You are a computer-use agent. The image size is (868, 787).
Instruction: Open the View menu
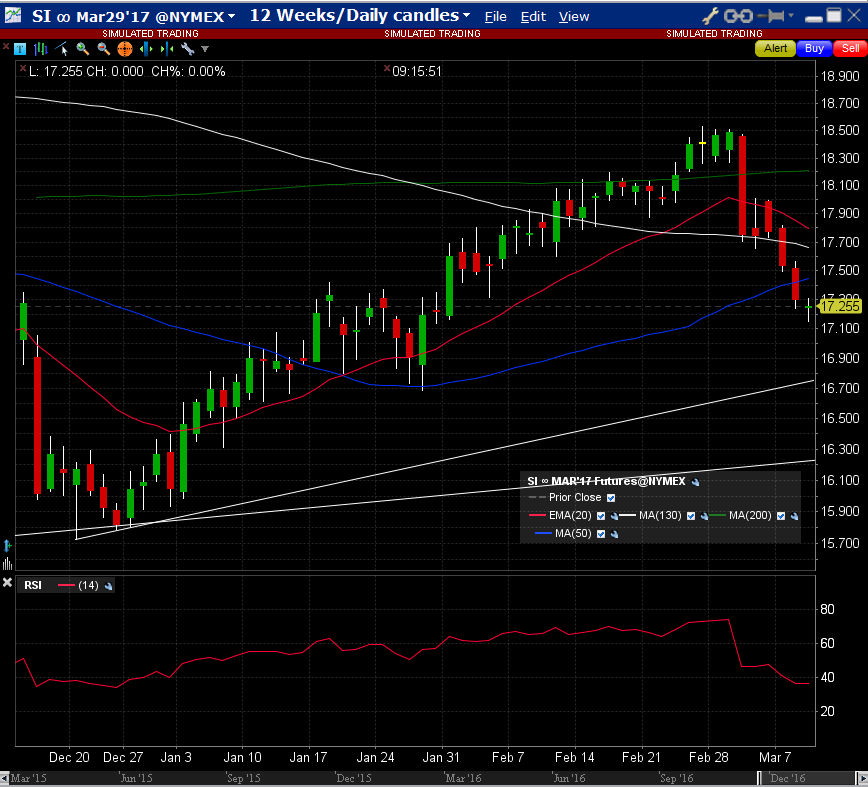[573, 17]
